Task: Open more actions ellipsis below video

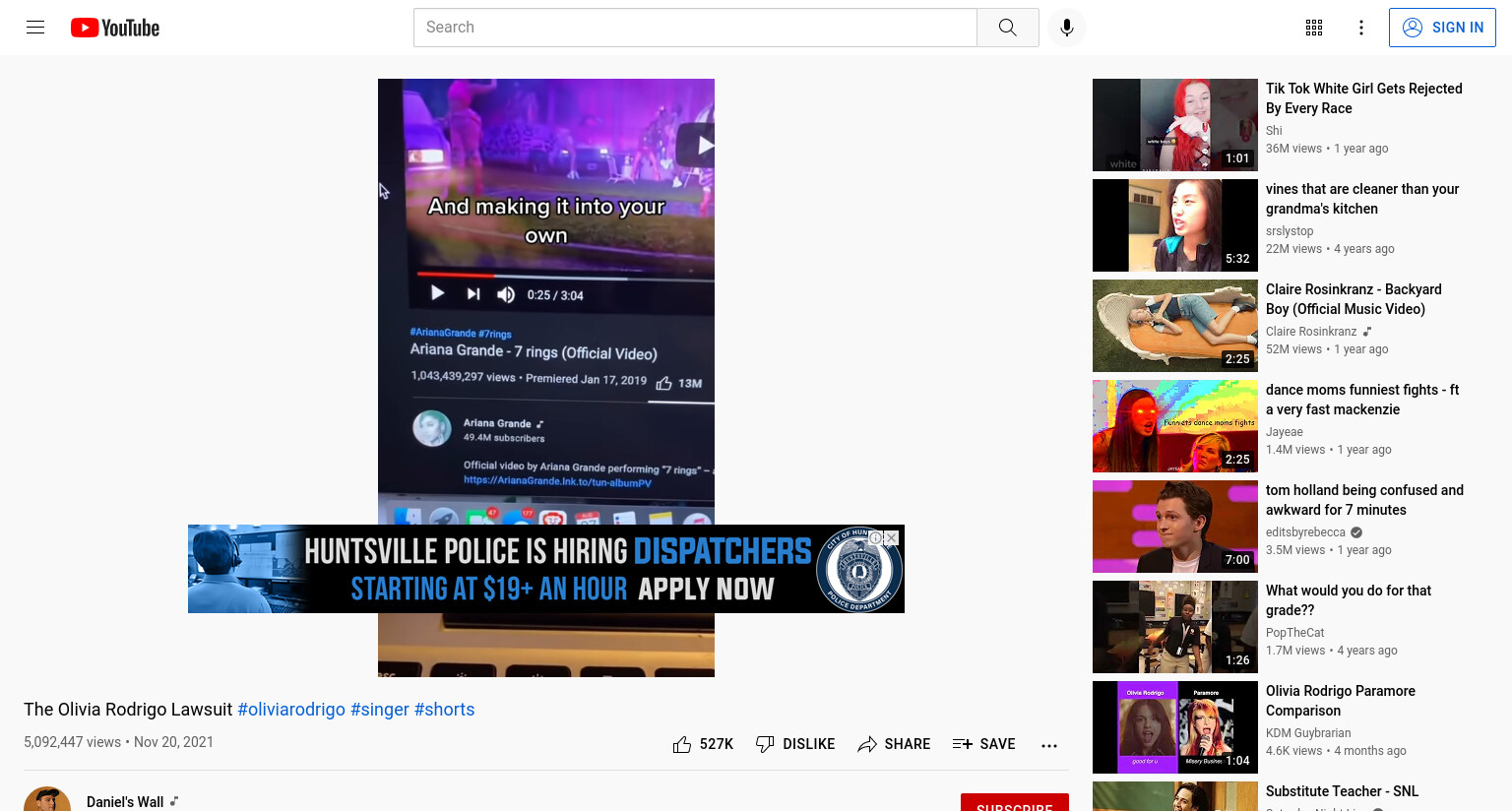Action: coord(1049,745)
